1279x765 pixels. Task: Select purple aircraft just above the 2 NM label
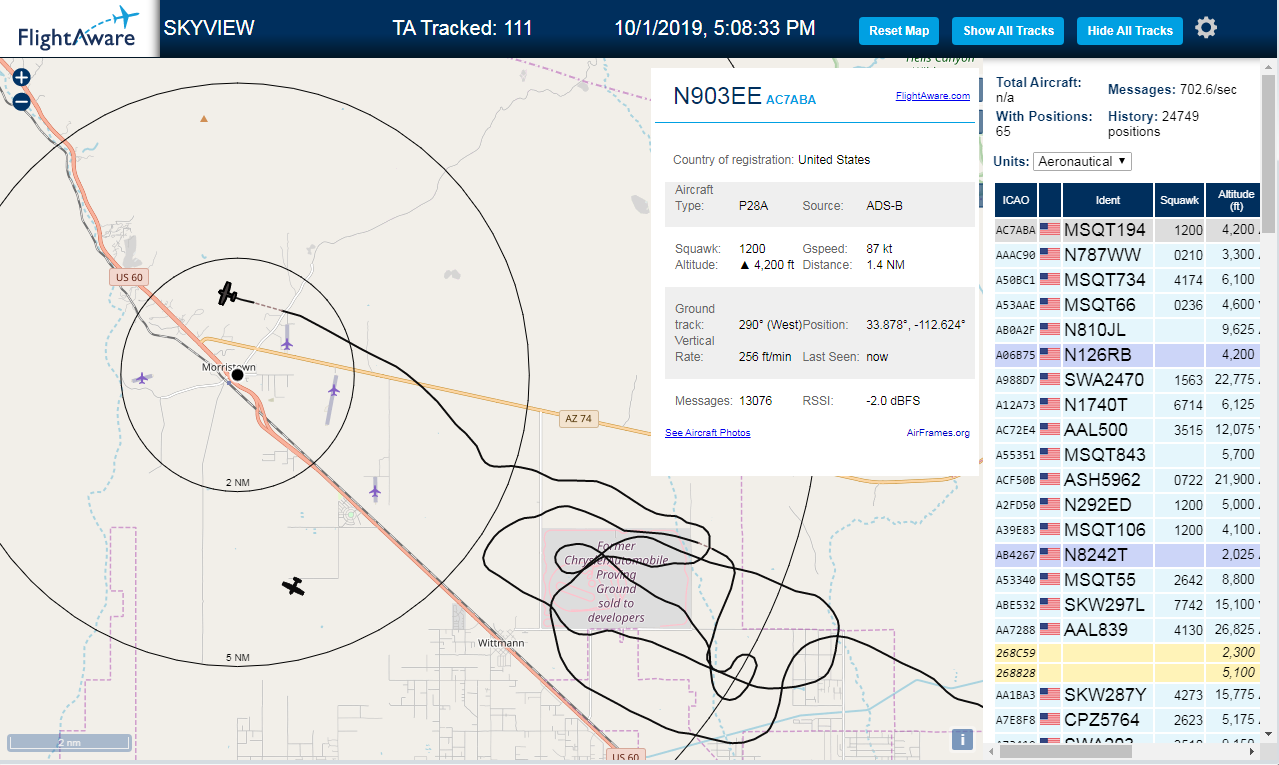pyautogui.click(x=375, y=491)
